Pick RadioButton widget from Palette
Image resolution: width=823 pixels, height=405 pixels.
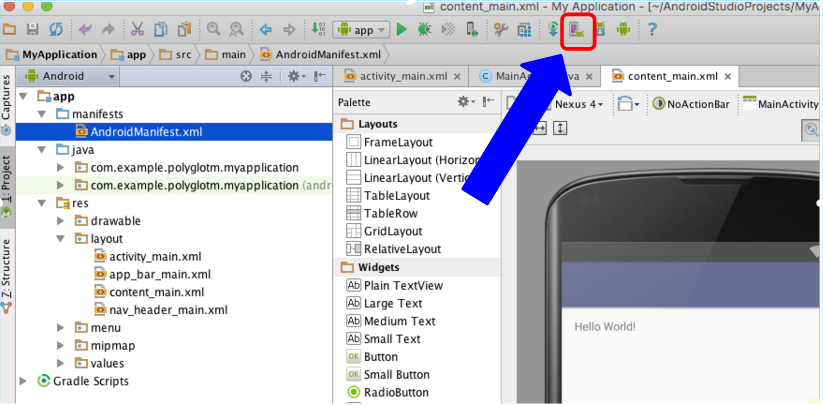[x=389, y=392]
